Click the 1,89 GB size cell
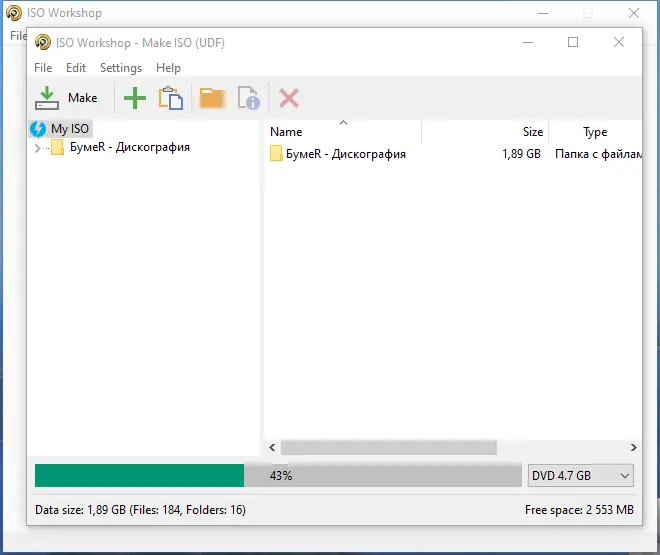 [x=521, y=154]
